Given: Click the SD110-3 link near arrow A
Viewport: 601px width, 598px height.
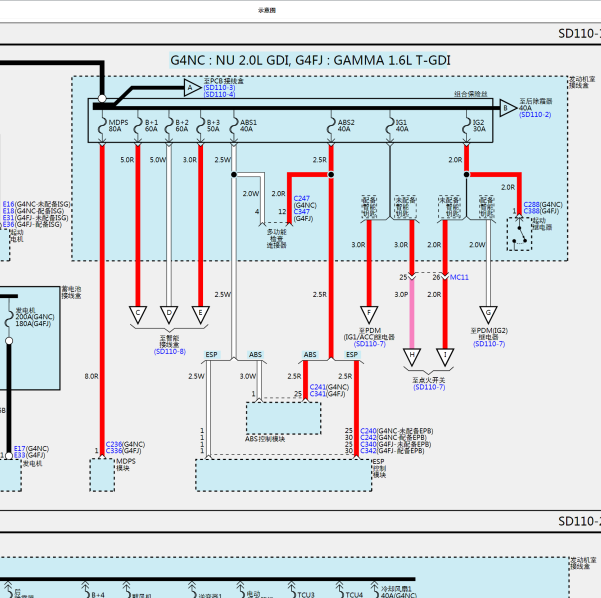Looking at the screenshot, I should point(219,88).
